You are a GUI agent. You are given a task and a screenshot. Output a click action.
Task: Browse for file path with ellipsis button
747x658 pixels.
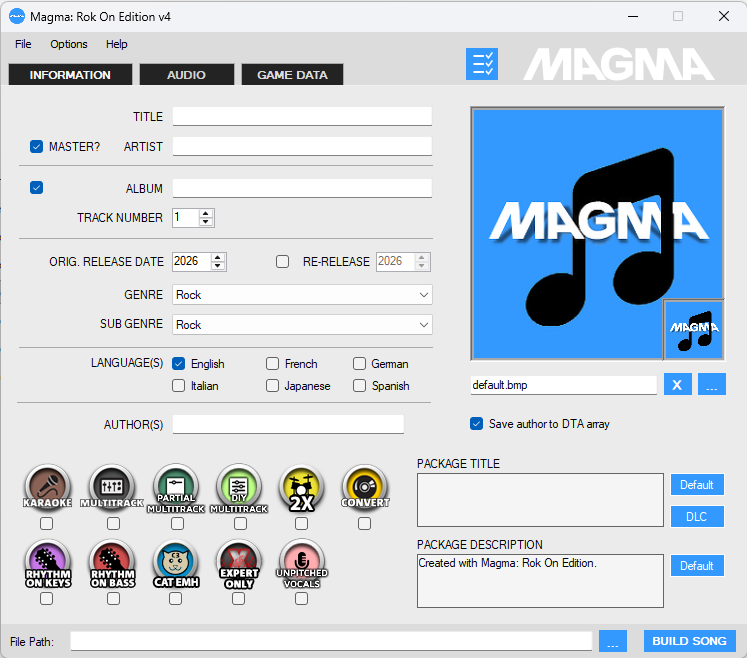click(613, 641)
